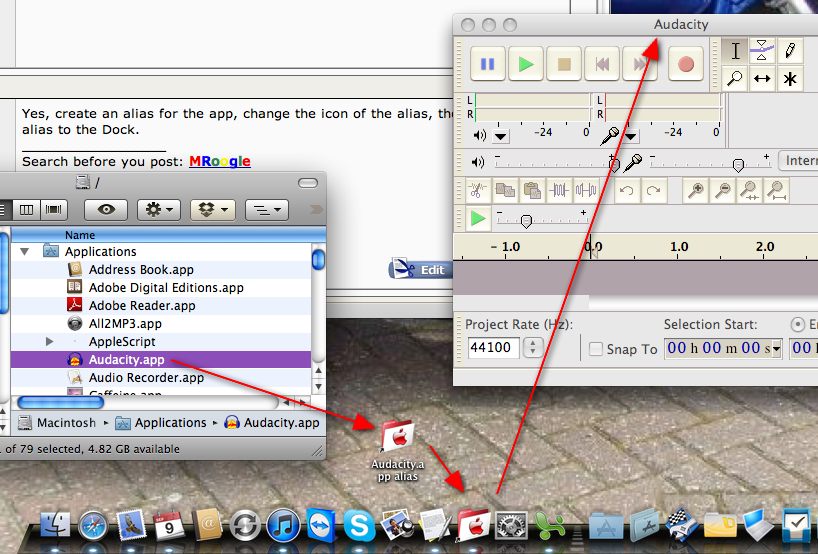This screenshot has width=818, height=554.
Task: Click the Zoom In magnifier
Action: pos(695,190)
